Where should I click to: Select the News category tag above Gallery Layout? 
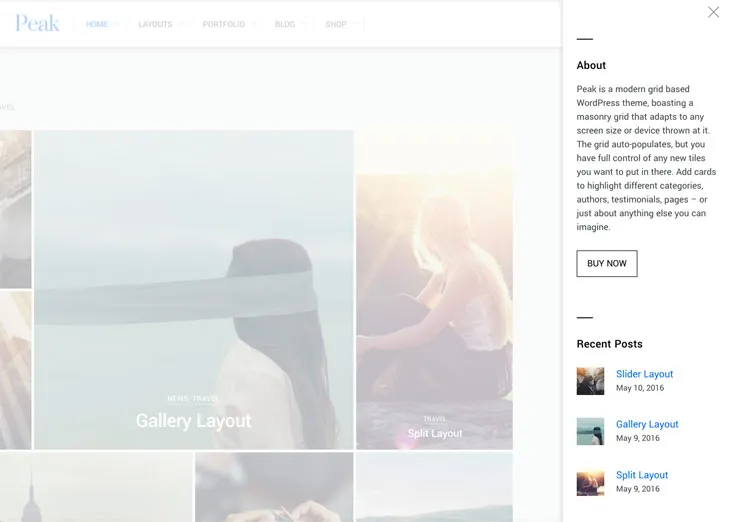click(x=178, y=398)
